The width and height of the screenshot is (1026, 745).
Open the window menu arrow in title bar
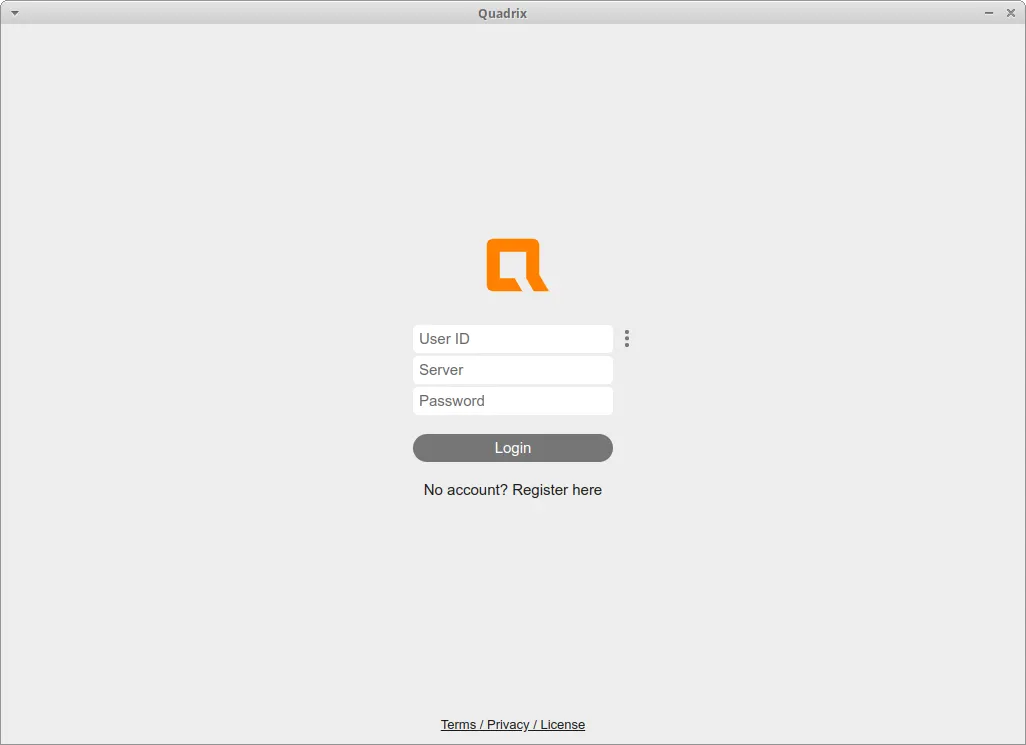coord(14,13)
